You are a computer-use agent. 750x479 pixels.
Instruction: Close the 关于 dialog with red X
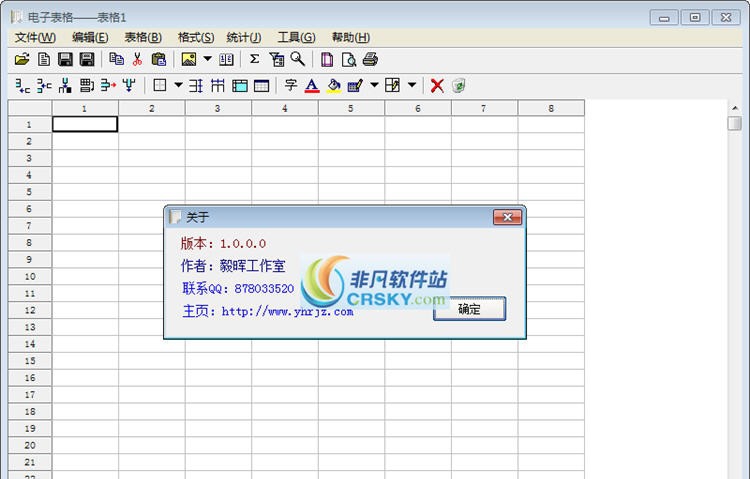[507, 217]
